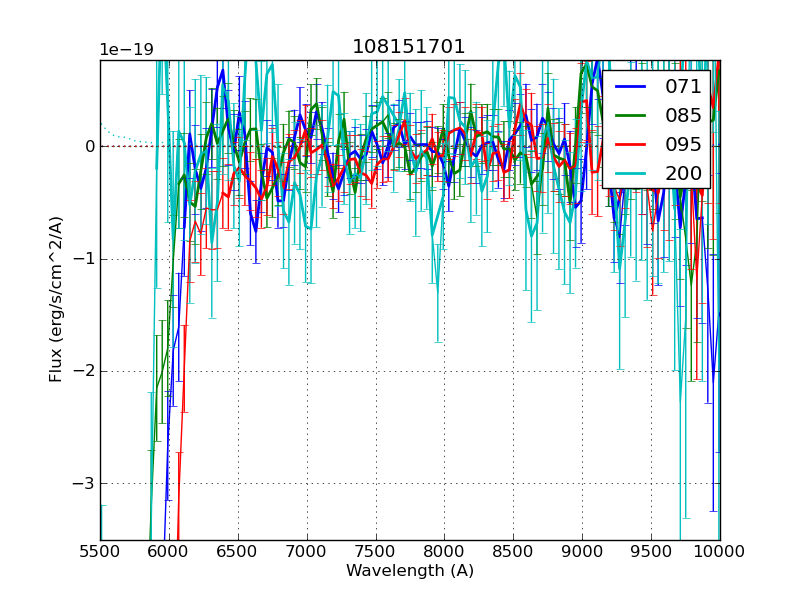Select the red line swatch in the legend
This screenshot has width=800, height=600.
coord(632,144)
